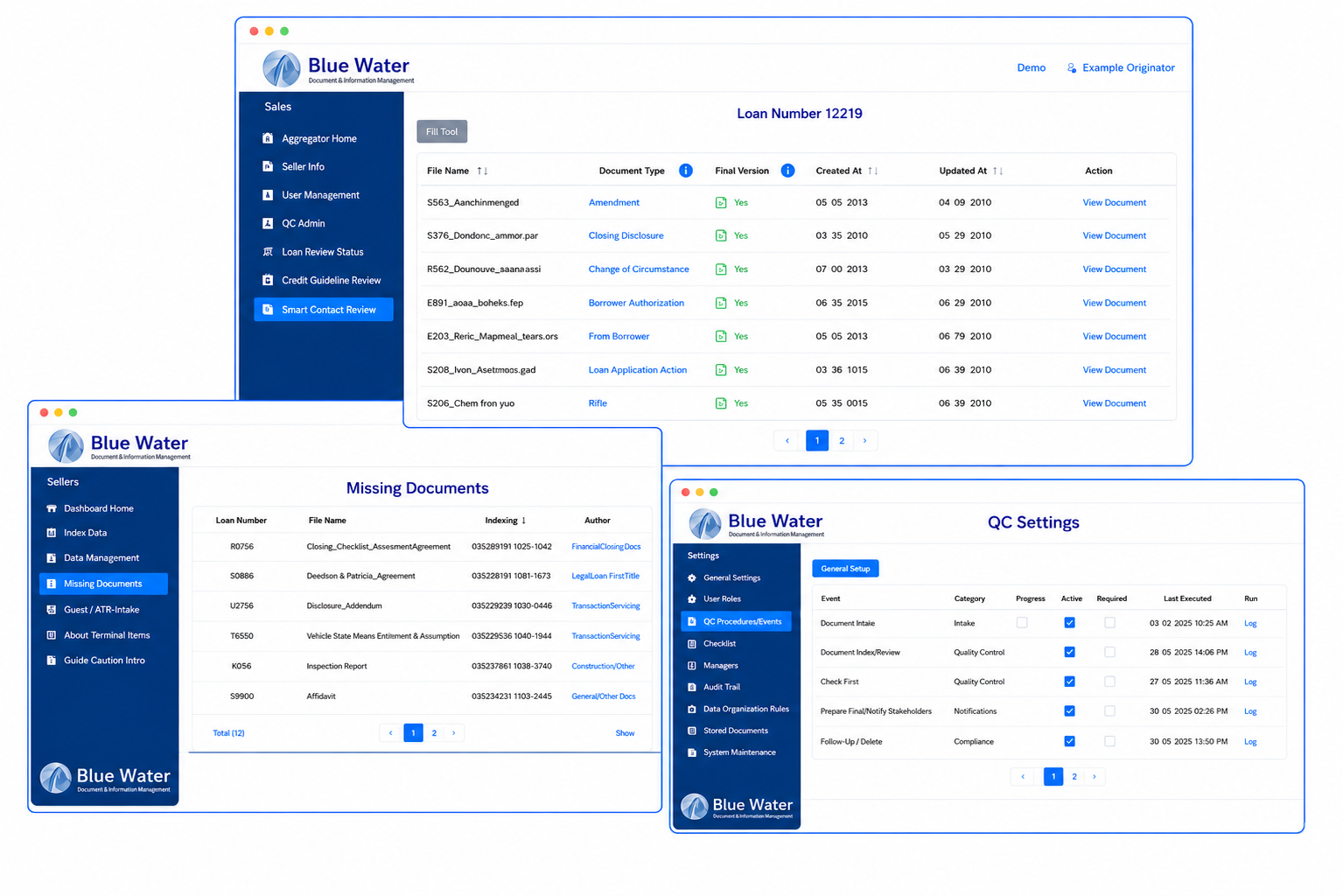Image resolution: width=1343 pixels, height=896 pixels.
Task: Go to previous page in QC Settings
Action: pyautogui.click(x=1023, y=777)
